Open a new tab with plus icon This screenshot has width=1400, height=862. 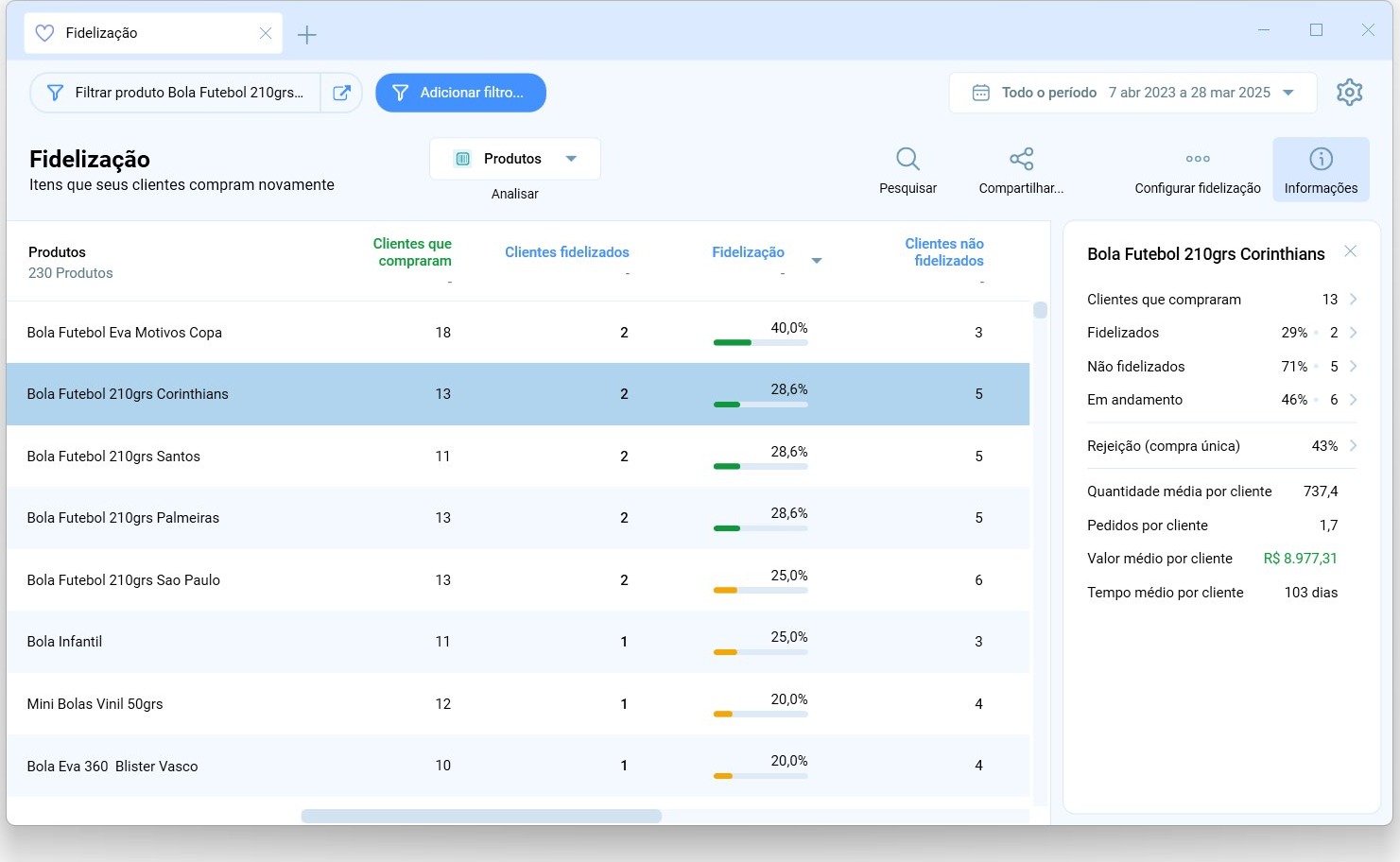pyautogui.click(x=306, y=35)
